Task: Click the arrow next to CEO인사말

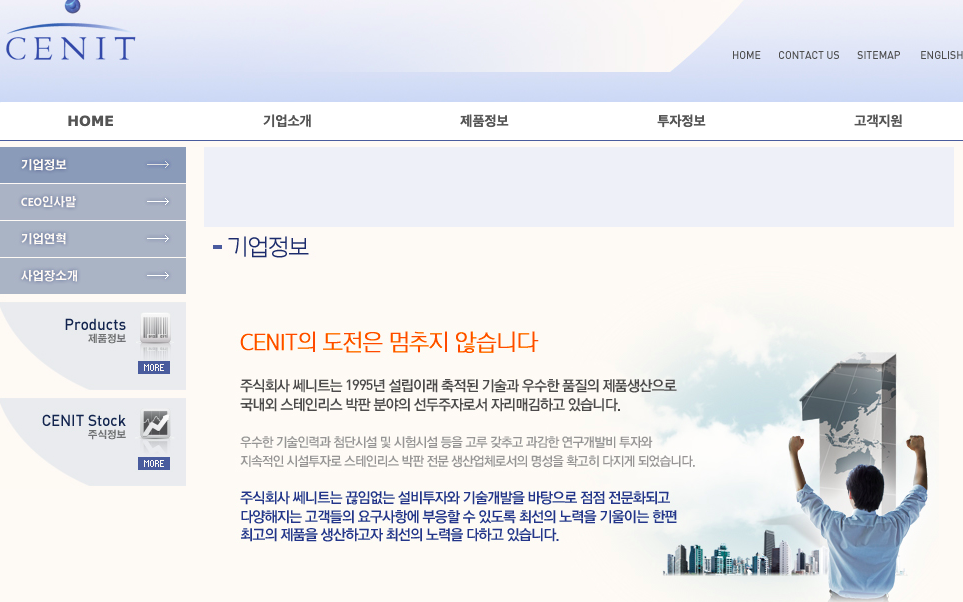Action: point(158,201)
